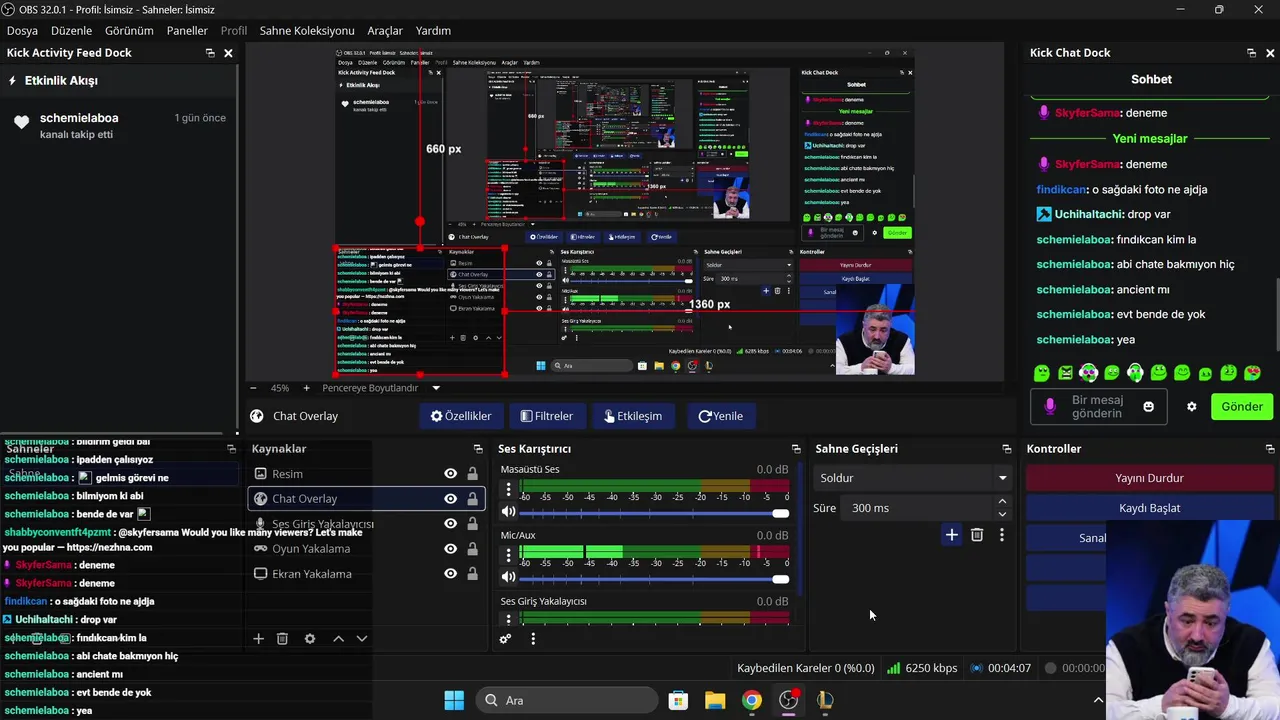The width and height of the screenshot is (1280, 720).
Task: Open the Görünüm menu
Action: tap(129, 31)
